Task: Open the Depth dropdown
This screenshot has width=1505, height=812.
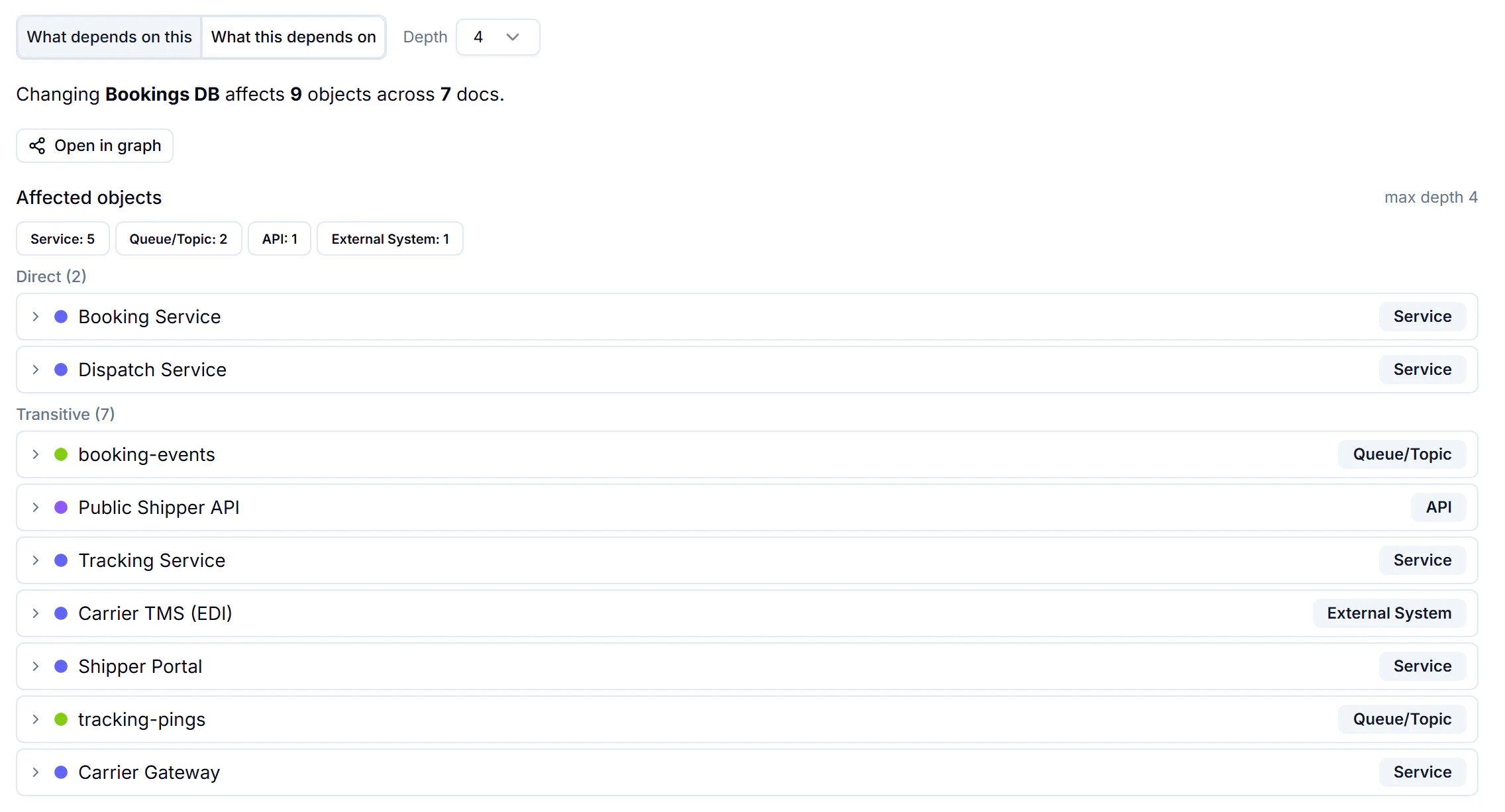Action: (x=497, y=37)
